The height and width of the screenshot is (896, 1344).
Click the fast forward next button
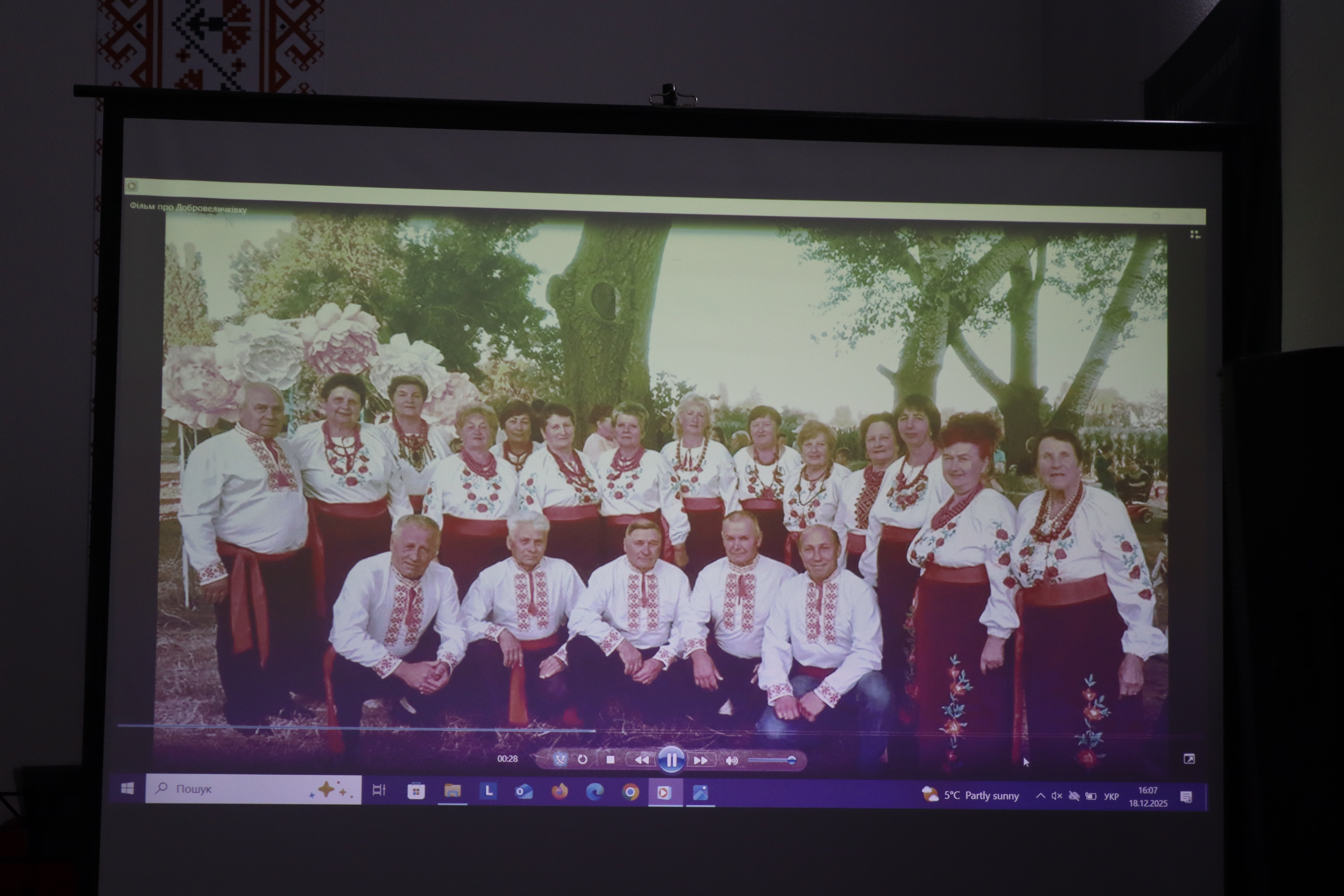701,760
